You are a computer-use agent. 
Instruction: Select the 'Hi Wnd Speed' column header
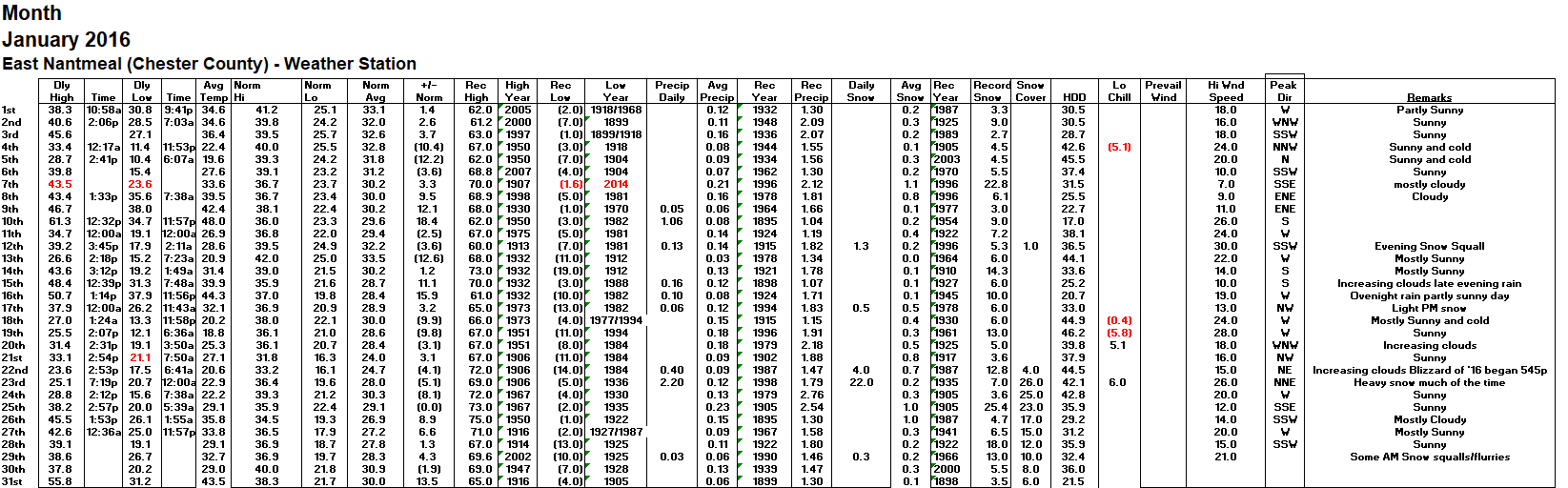click(1226, 91)
